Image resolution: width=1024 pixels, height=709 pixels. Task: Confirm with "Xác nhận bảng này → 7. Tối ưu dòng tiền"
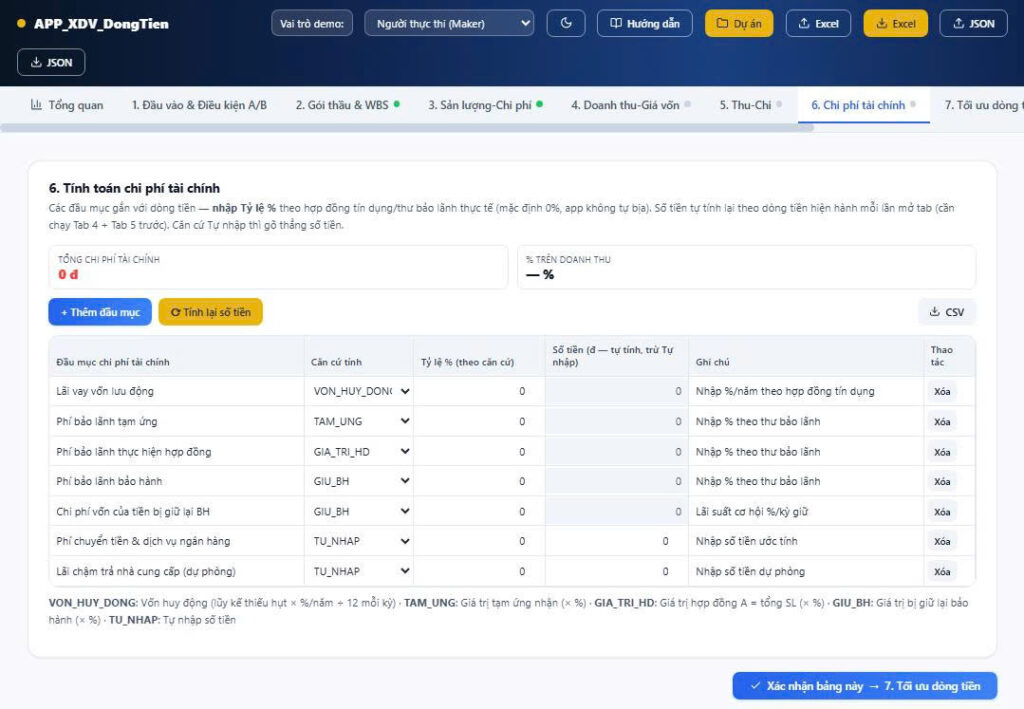[x=865, y=686]
